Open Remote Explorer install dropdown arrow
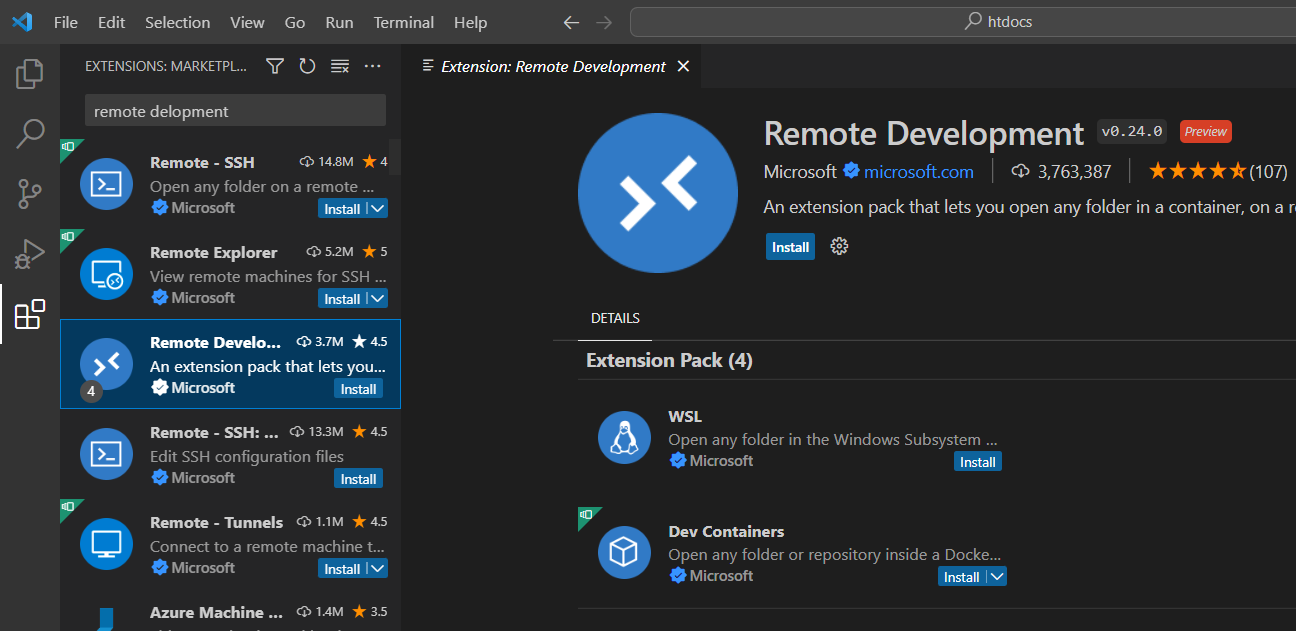Screen dimensions: 1296x631 pyautogui.click(x=377, y=299)
